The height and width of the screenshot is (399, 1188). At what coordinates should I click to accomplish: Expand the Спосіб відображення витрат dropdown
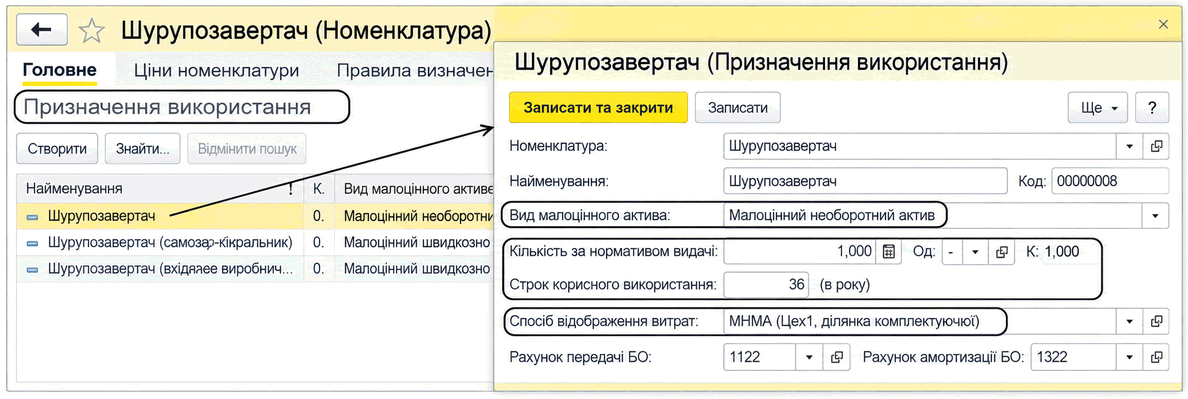pyautogui.click(x=1129, y=322)
